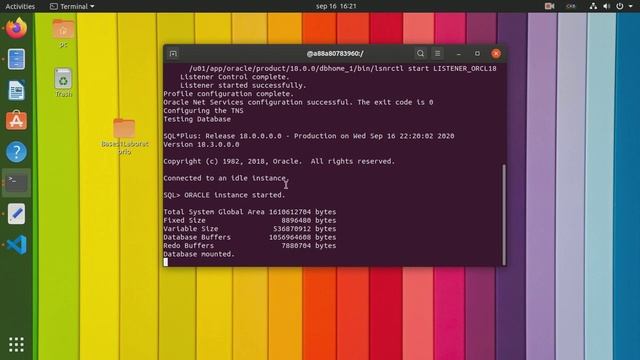The image size is (640, 360).
Task: Open Visual Studio Code from the dock
Action: (x=16, y=244)
